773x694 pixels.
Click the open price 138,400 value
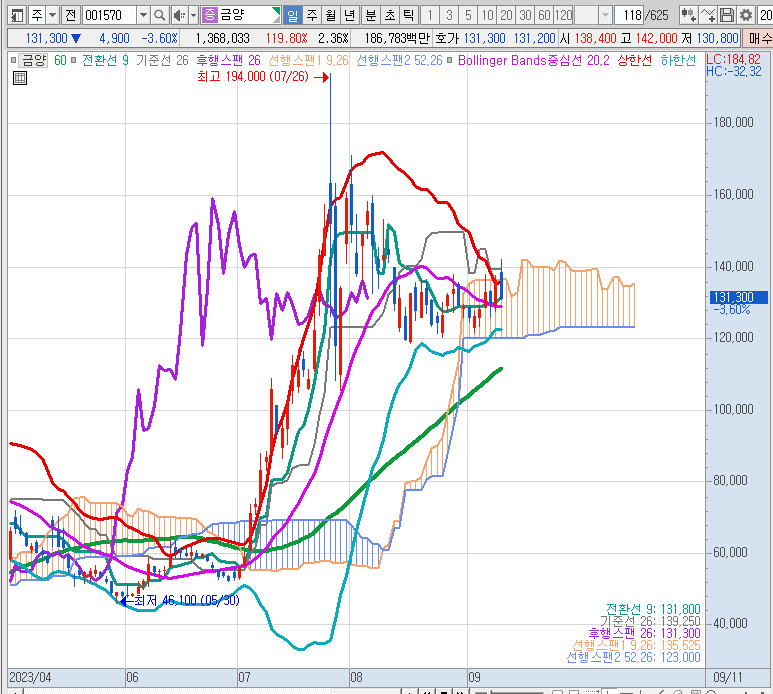point(596,38)
